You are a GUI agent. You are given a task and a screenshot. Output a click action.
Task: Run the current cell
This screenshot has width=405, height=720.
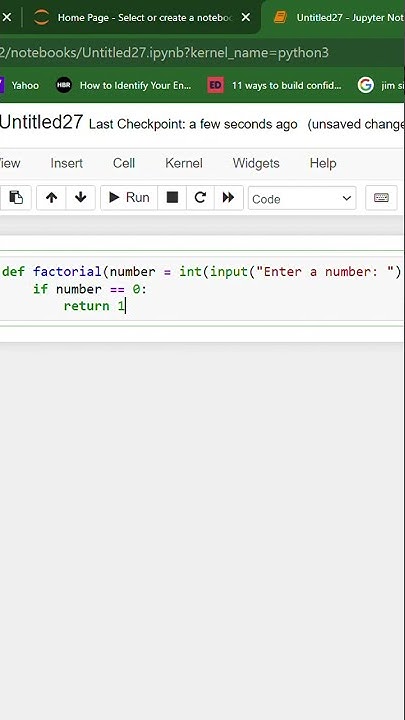(129, 198)
